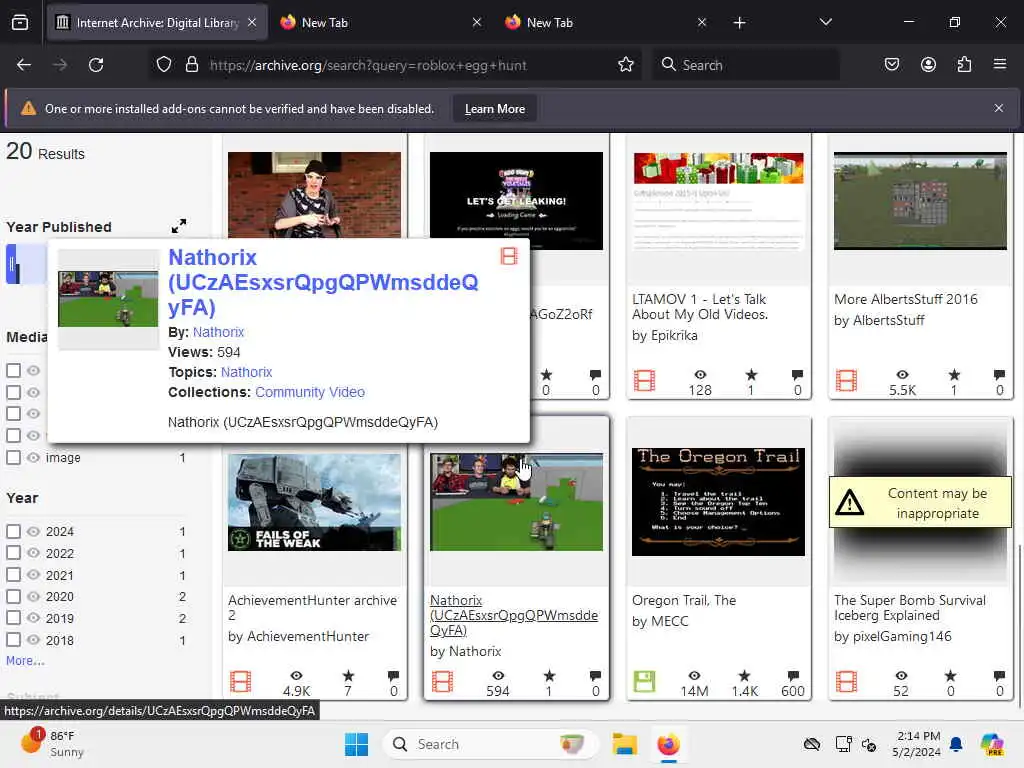Open File Explorer from the taskbar
Screen dimensions: 1024x768
tap(624, 744)
